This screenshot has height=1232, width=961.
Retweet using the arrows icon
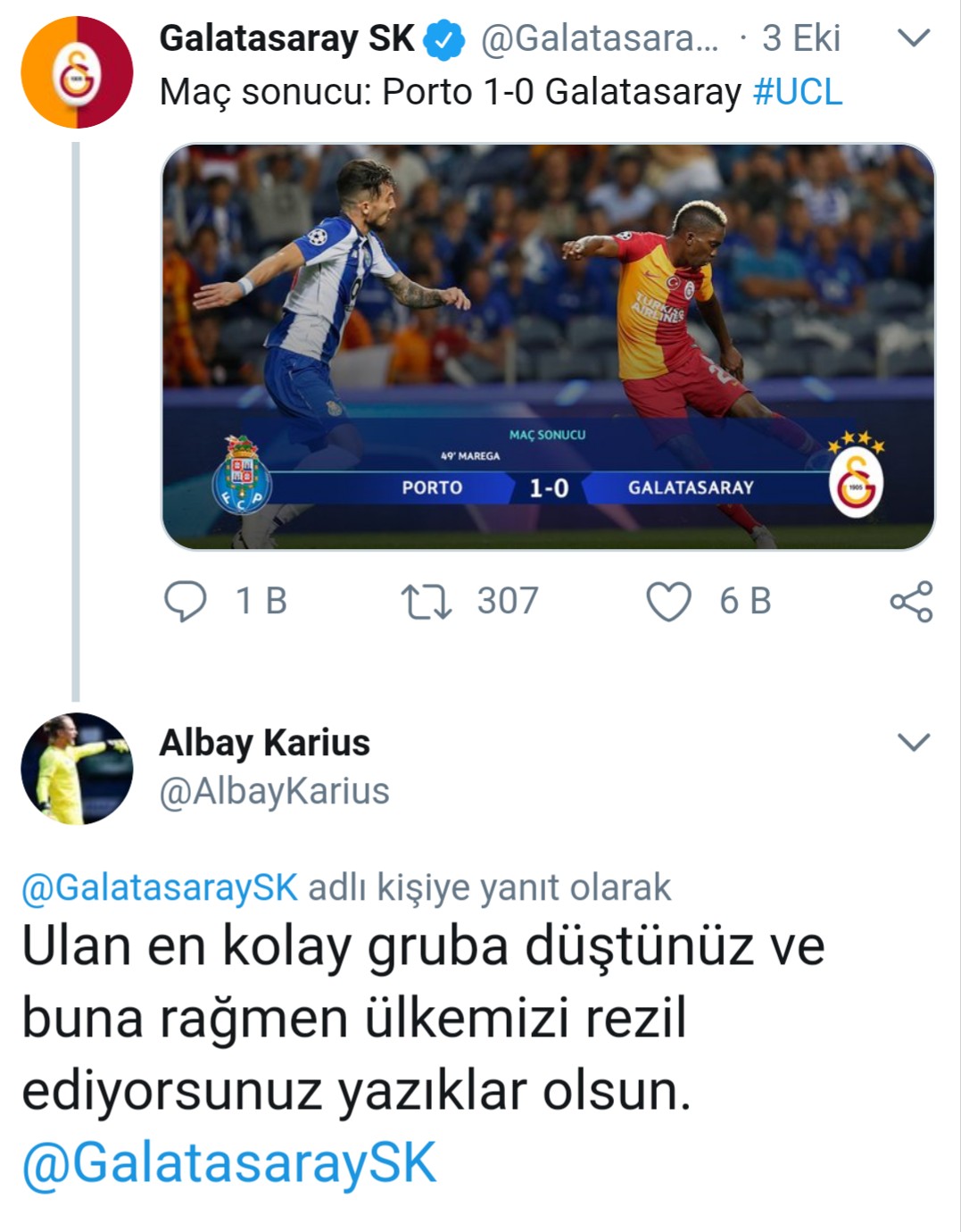pyautogui.click(x=427, y=602)
